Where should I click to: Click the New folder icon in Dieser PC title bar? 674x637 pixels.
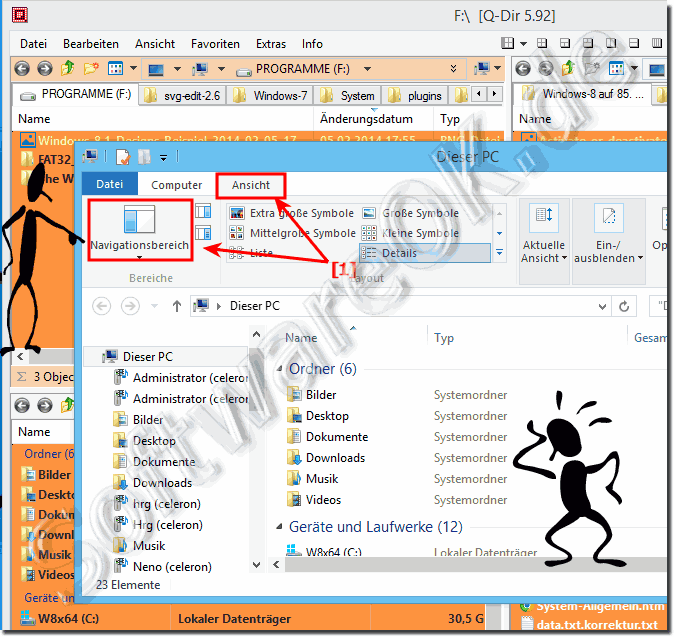coord(144,157)
